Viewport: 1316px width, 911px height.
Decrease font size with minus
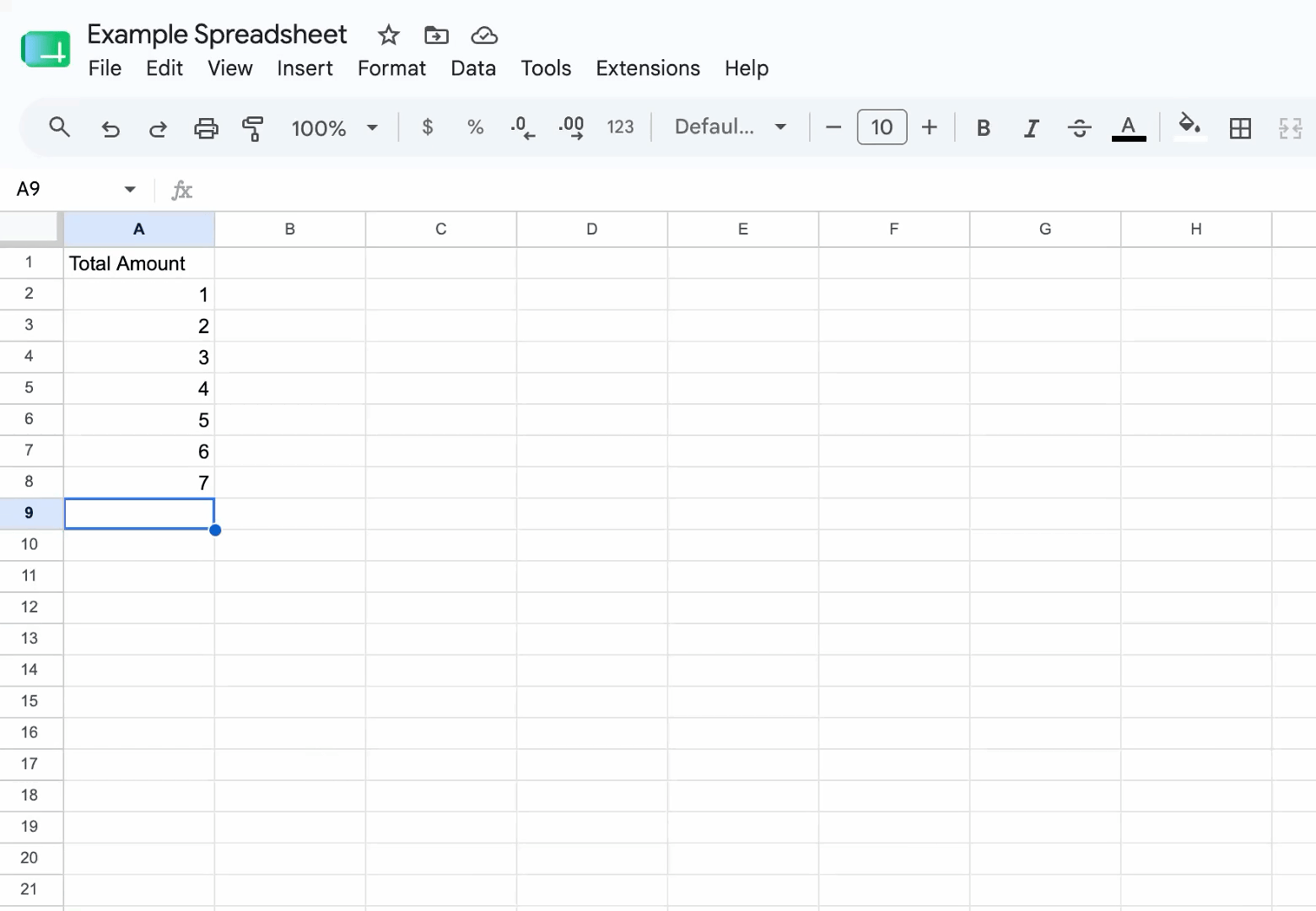tap(833, 127)
